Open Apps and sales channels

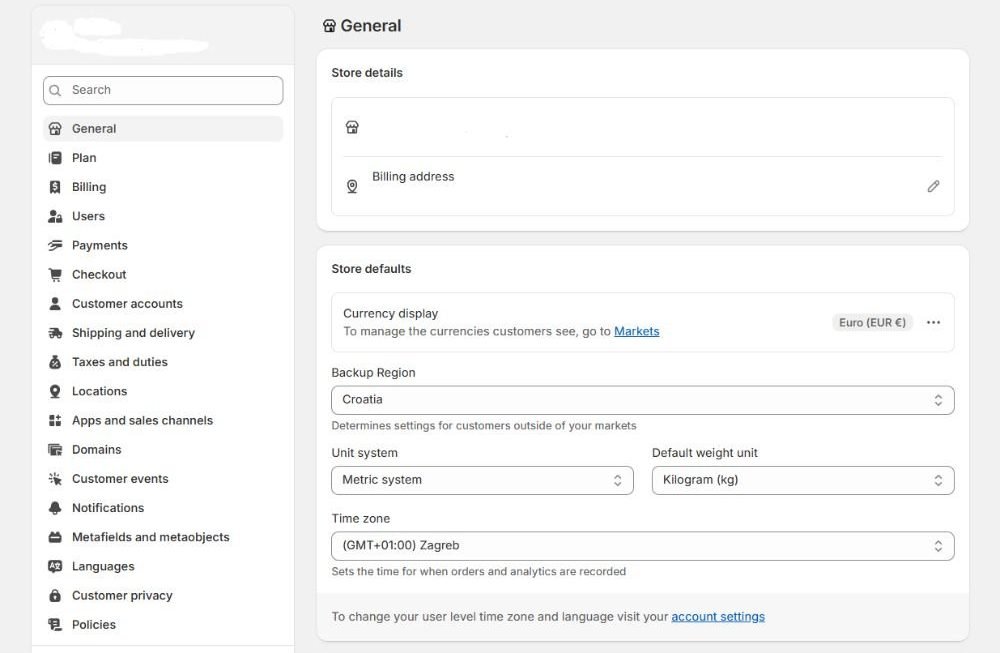point(163,420)
